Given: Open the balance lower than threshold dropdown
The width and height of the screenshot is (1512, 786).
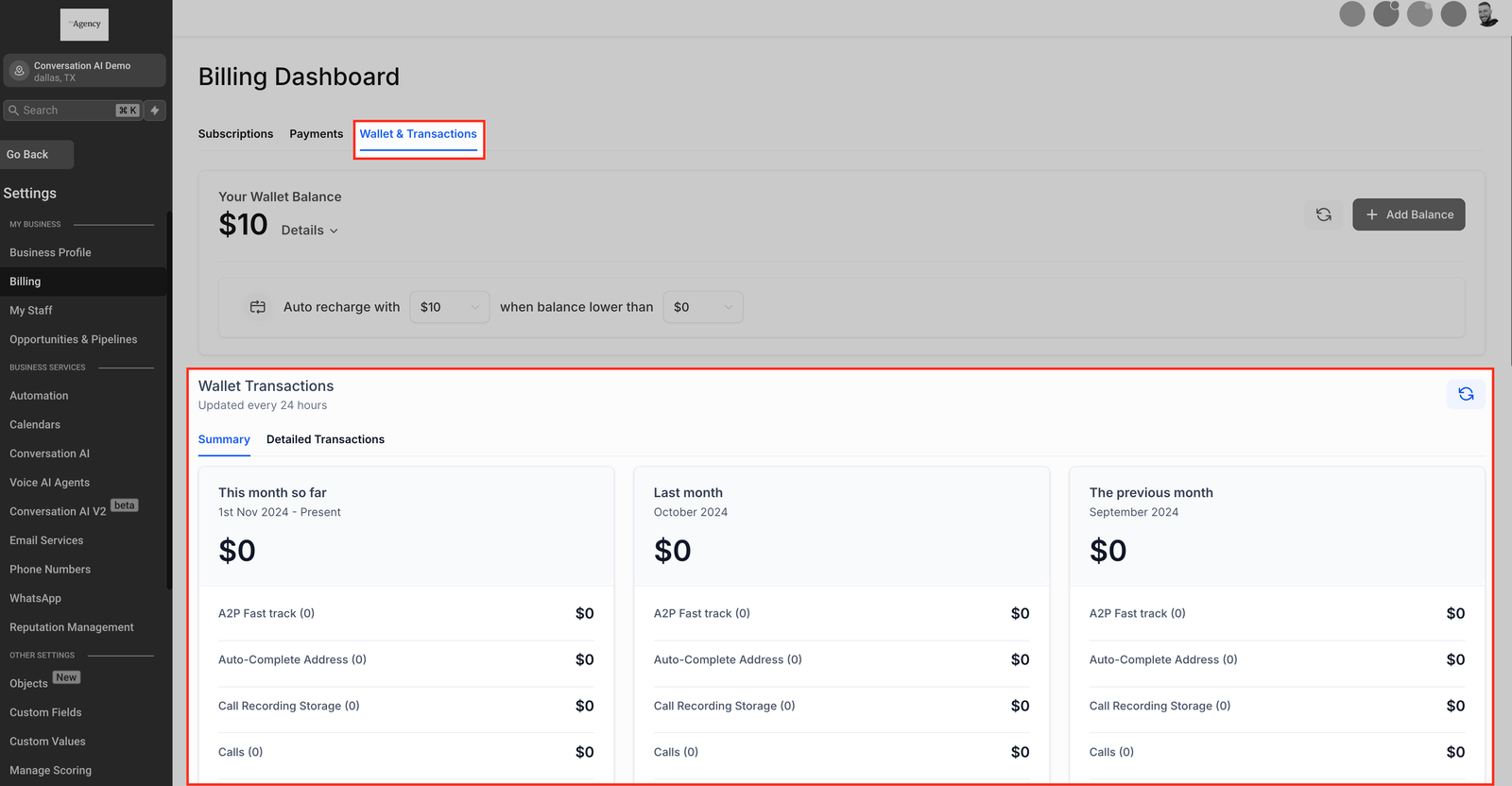Looking at the screenshot, I should coord(702,307).
